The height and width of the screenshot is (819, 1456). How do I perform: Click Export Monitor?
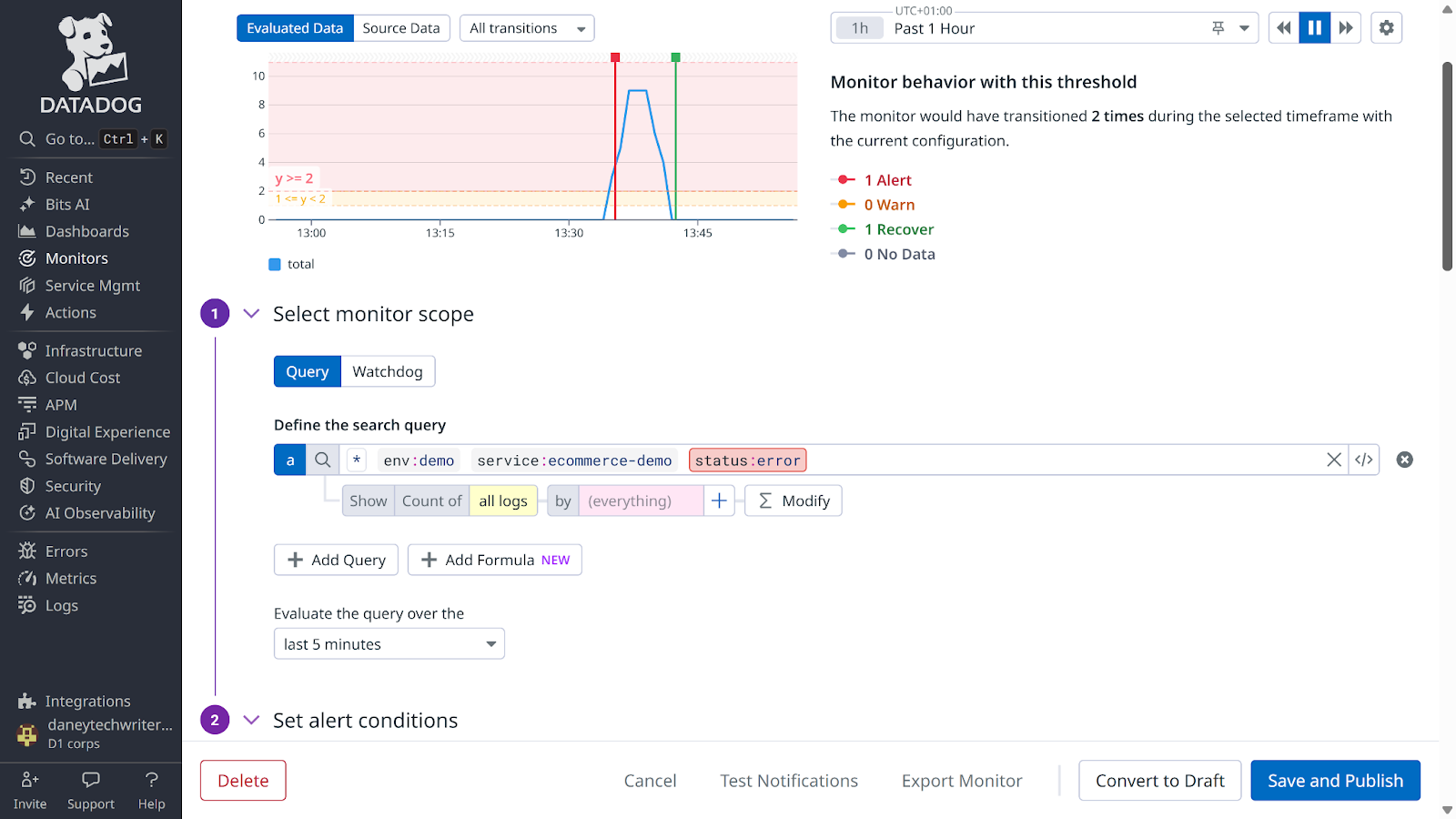[962, 780]
